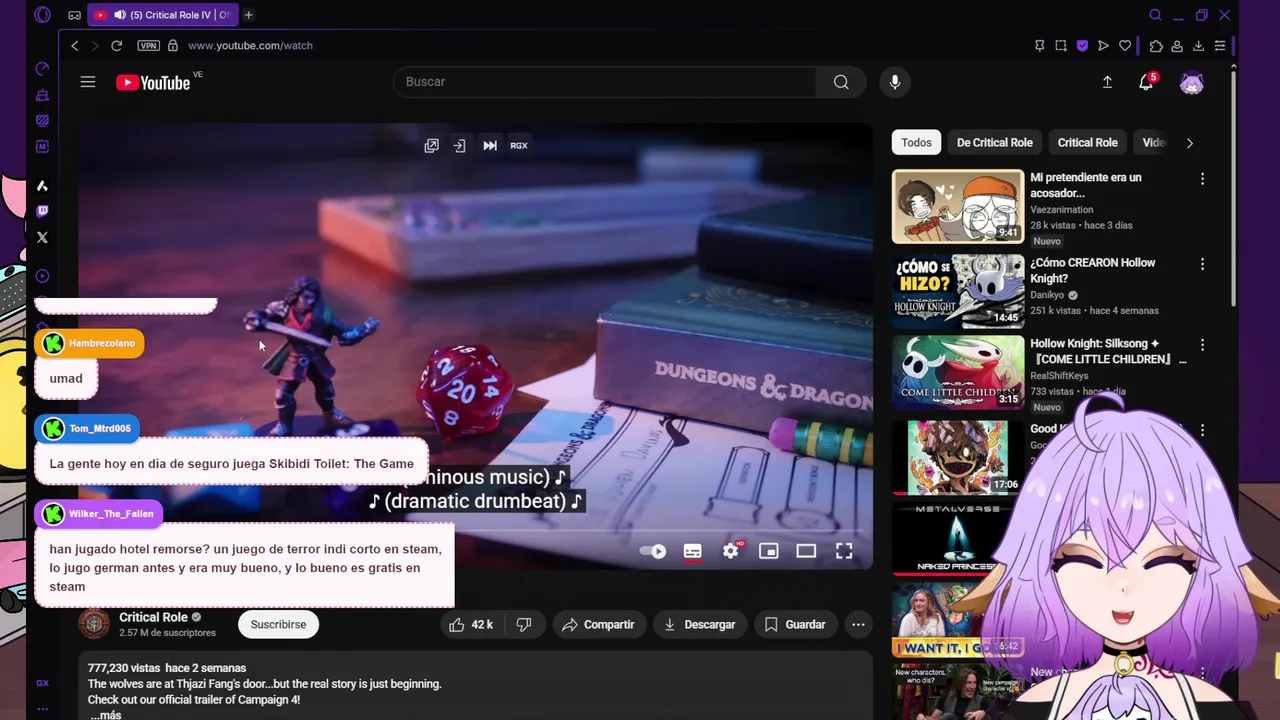Open the Player icon in sidebar
This screenshot has width=1280, height=720.
point(42,276)
